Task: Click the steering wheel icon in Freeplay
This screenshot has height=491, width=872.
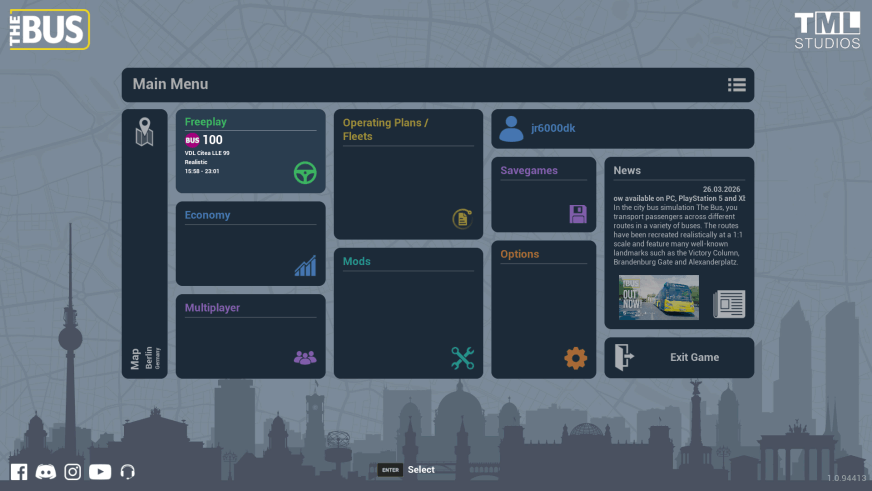Action: [x=305, y=173]
